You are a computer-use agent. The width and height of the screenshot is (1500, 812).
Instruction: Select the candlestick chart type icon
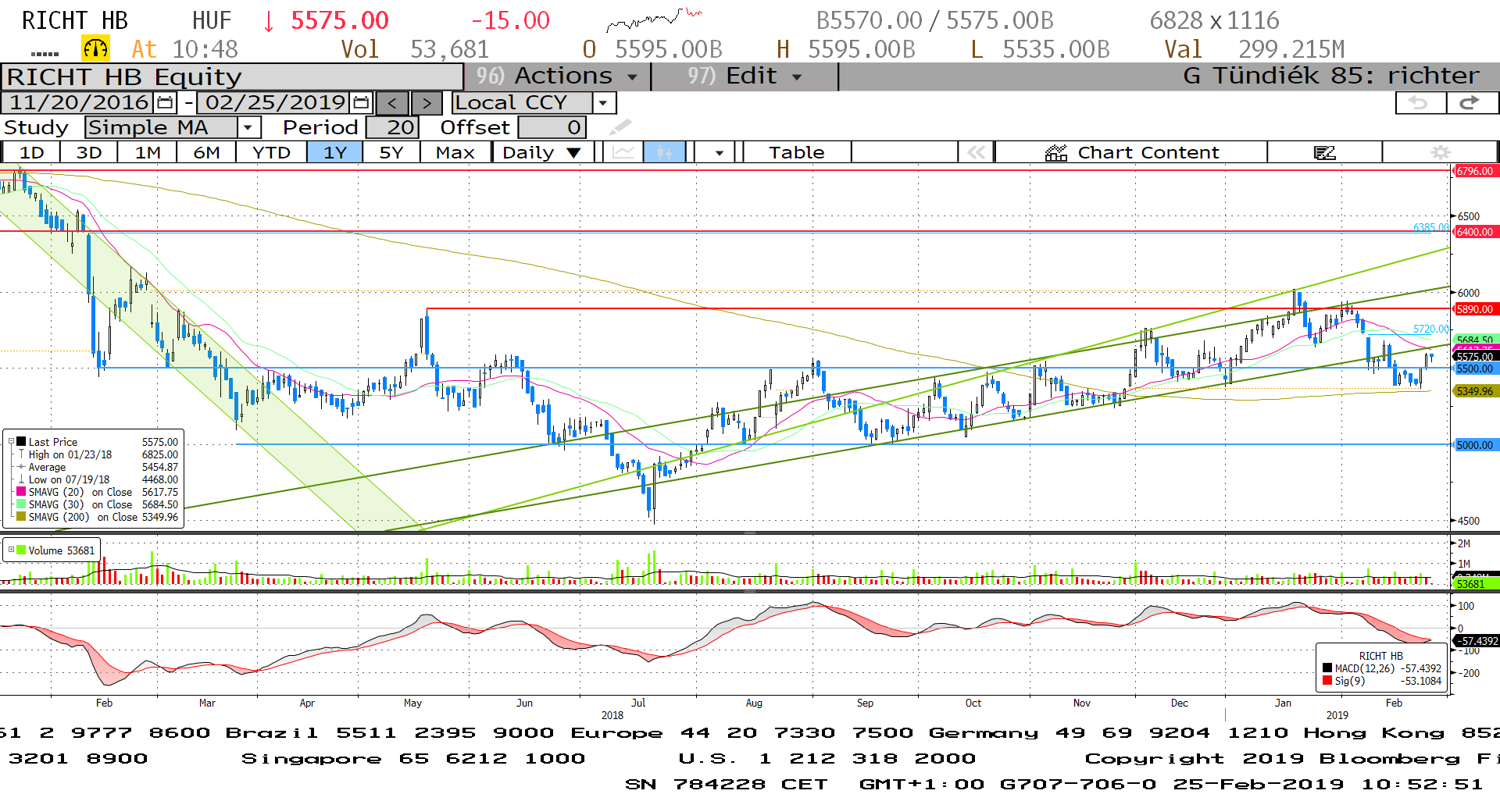point(665,152)
